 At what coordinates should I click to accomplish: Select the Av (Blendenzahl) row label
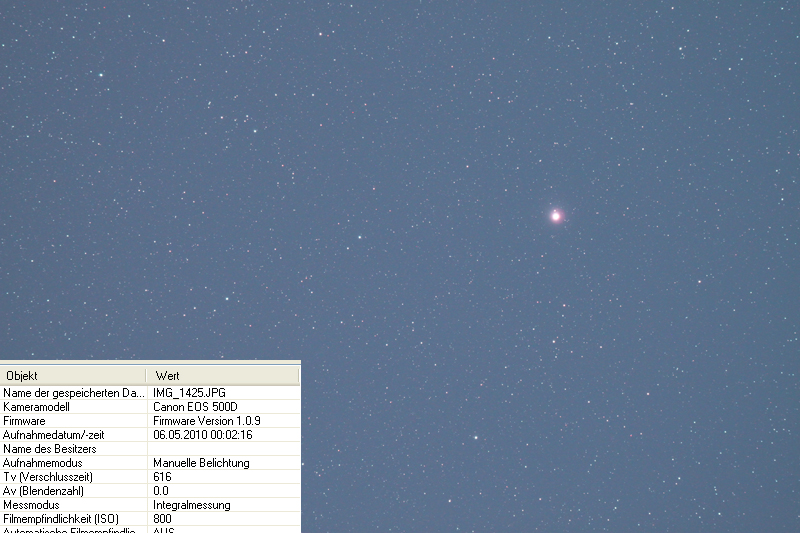(x=42, y=491)
